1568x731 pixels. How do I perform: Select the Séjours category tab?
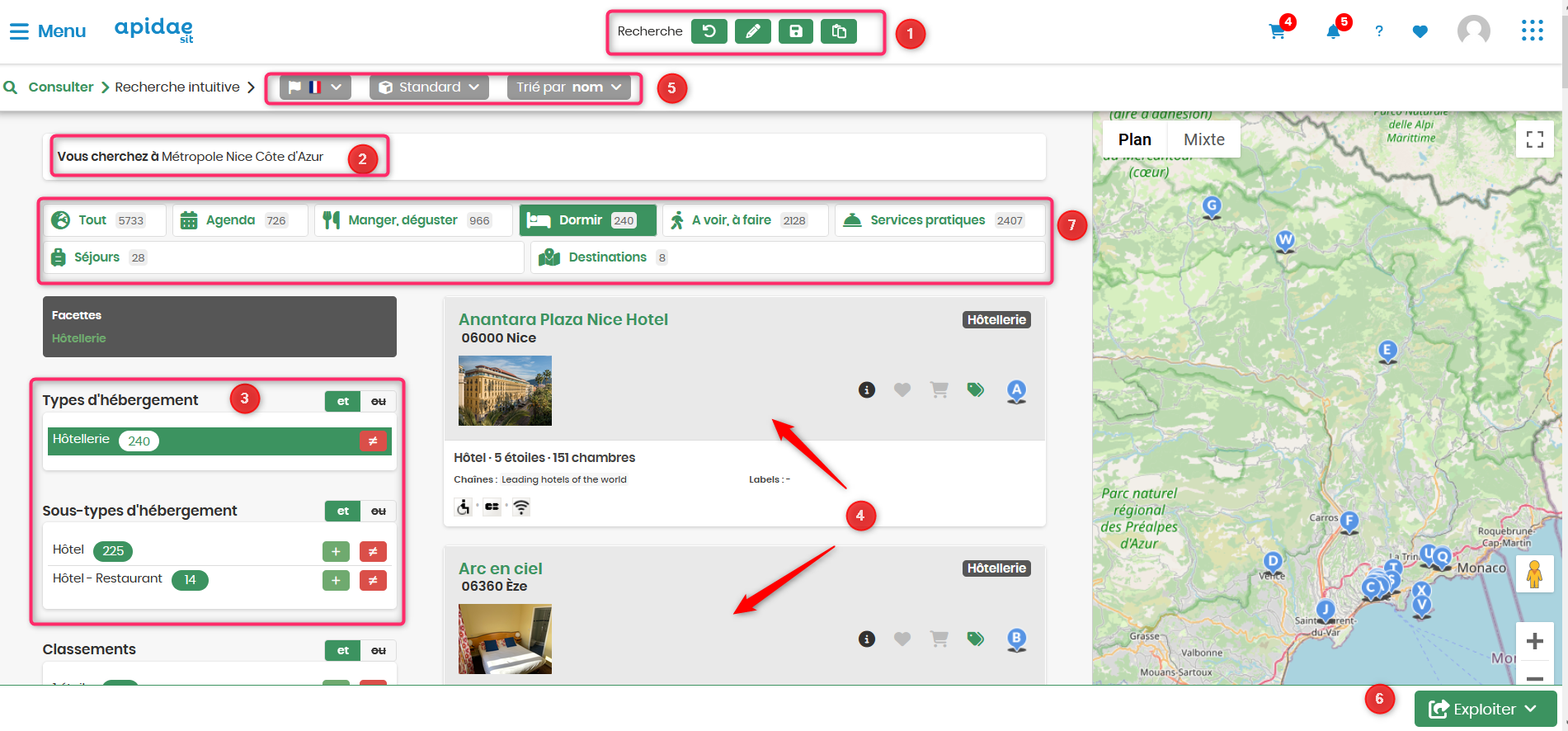284,257
